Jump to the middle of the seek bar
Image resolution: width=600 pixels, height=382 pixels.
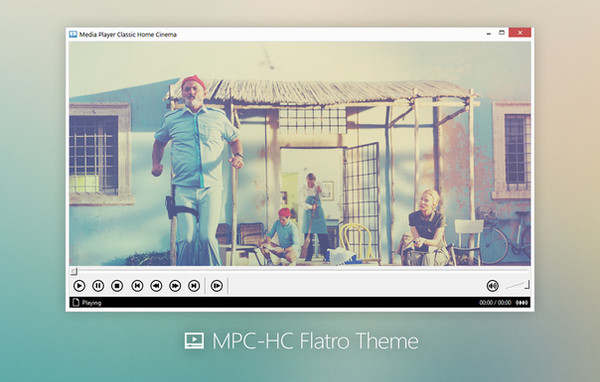pos(300,271)
